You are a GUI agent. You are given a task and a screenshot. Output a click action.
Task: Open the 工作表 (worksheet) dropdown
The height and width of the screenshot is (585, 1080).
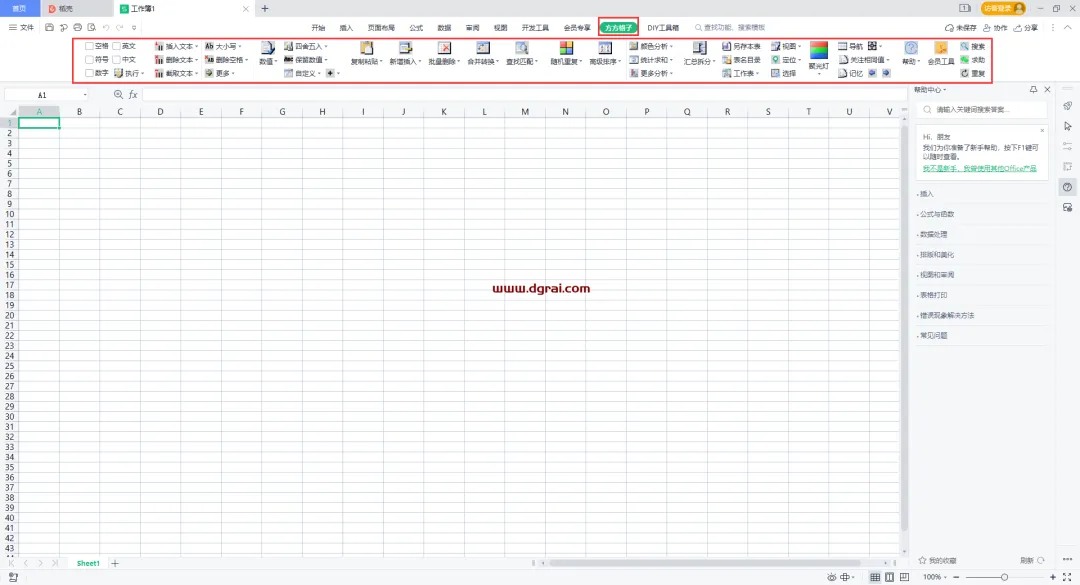tap(740, 73)
